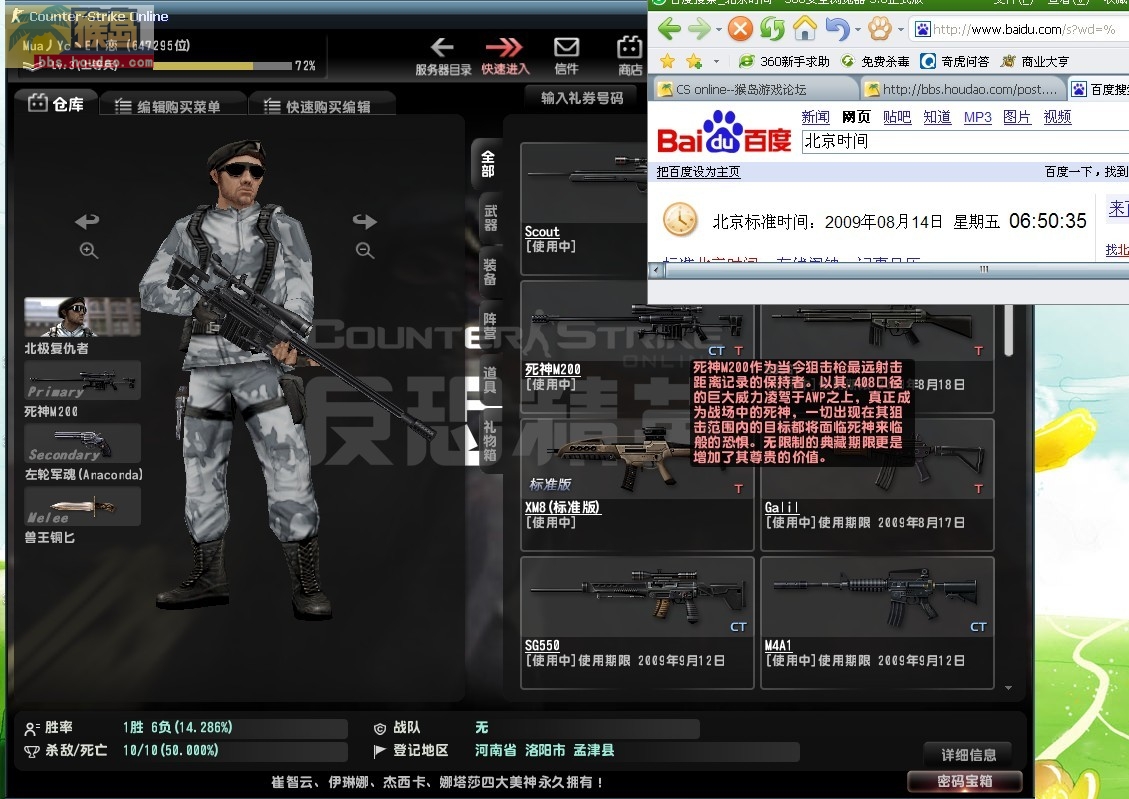Image resolution: width=1129 pixels, height=799 pixels.
Task: Click the browser horizontal scrollbar
Action: click(x=984, y=270)
